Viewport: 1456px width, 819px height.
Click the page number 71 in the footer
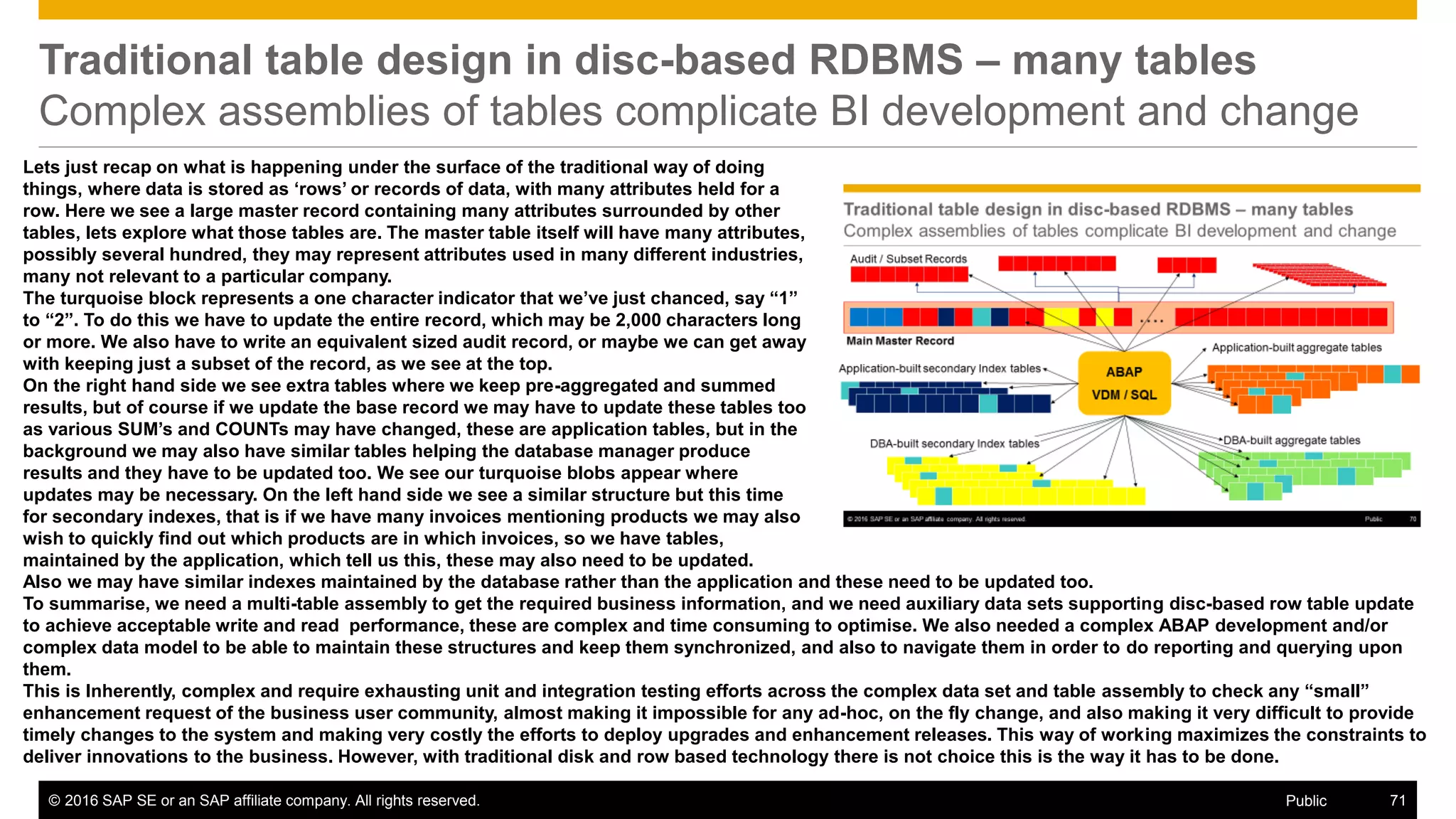coord(1398,801)
